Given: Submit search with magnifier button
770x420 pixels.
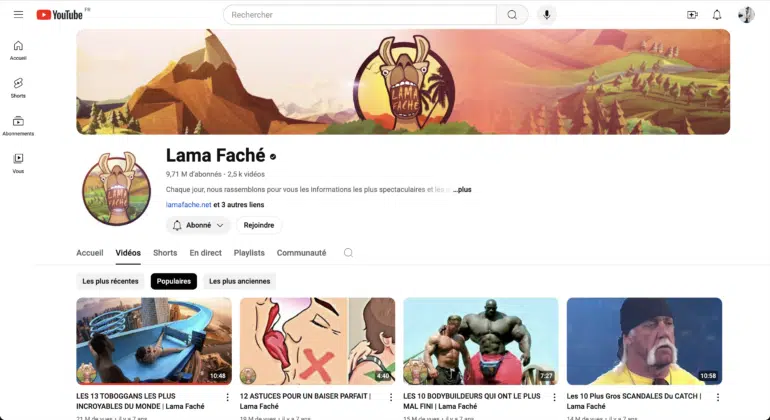Looking at the screenshot, I should click(x=512, y=15).
